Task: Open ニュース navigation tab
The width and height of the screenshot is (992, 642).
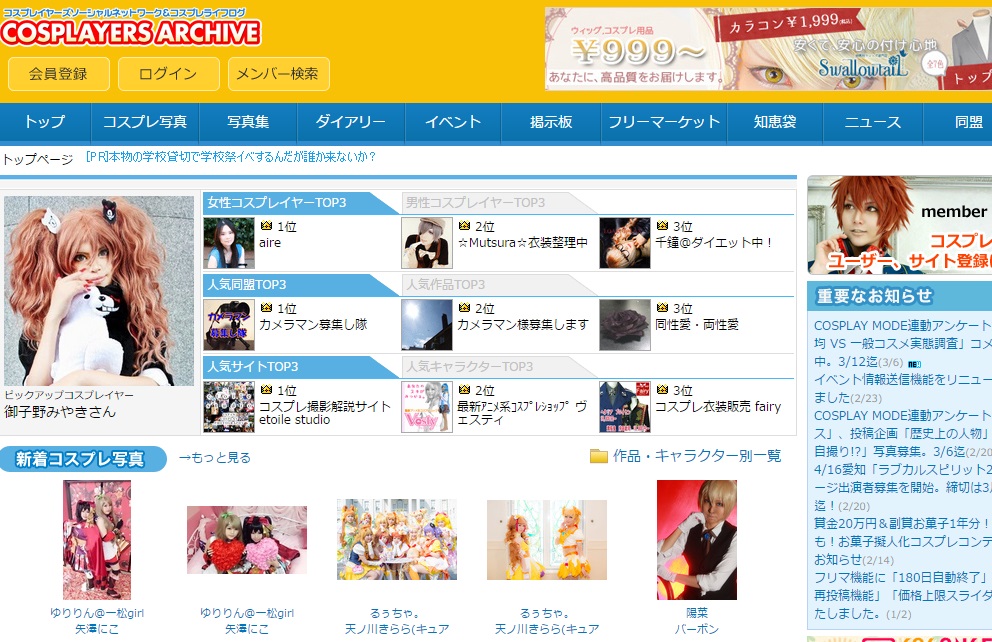Action: tap(872, 121)
